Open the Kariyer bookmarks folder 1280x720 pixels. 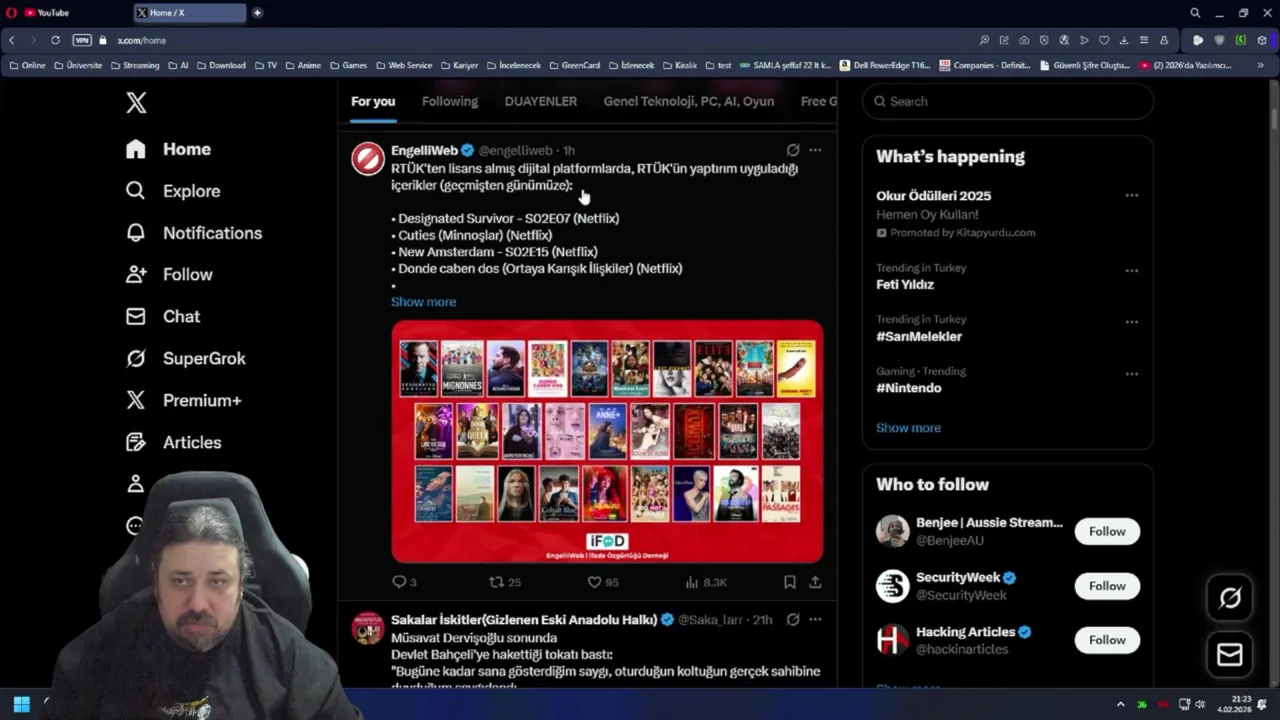[459, 65]
